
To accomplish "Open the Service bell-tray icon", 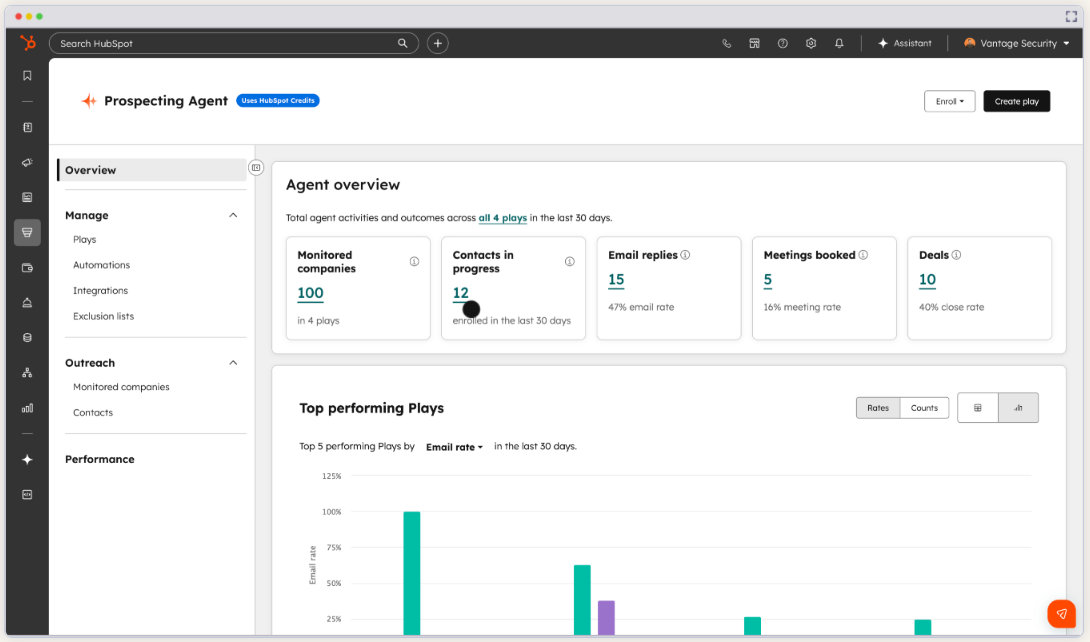I will click(x=27, y=302).
